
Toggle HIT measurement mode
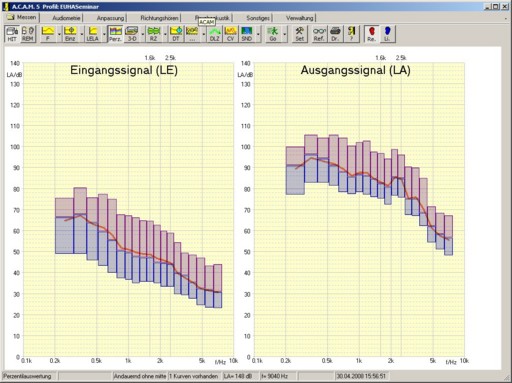click(12, 34)
